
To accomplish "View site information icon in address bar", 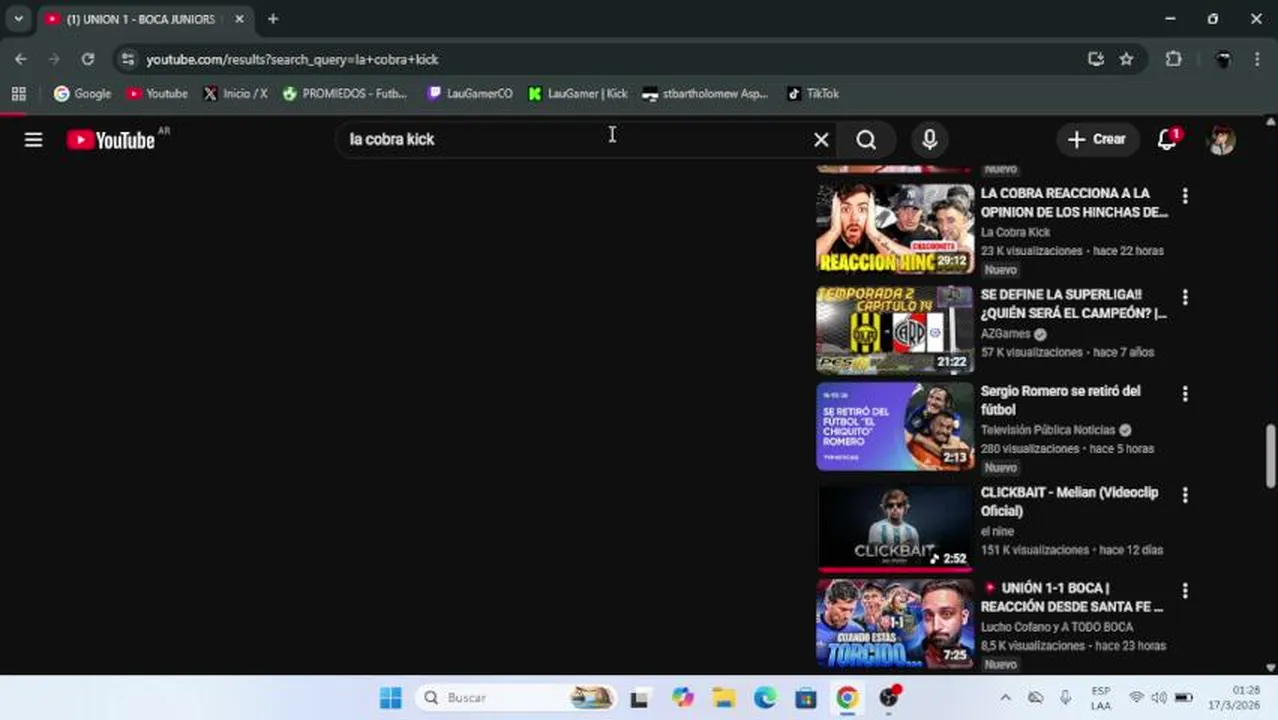I will pos(127,59).
